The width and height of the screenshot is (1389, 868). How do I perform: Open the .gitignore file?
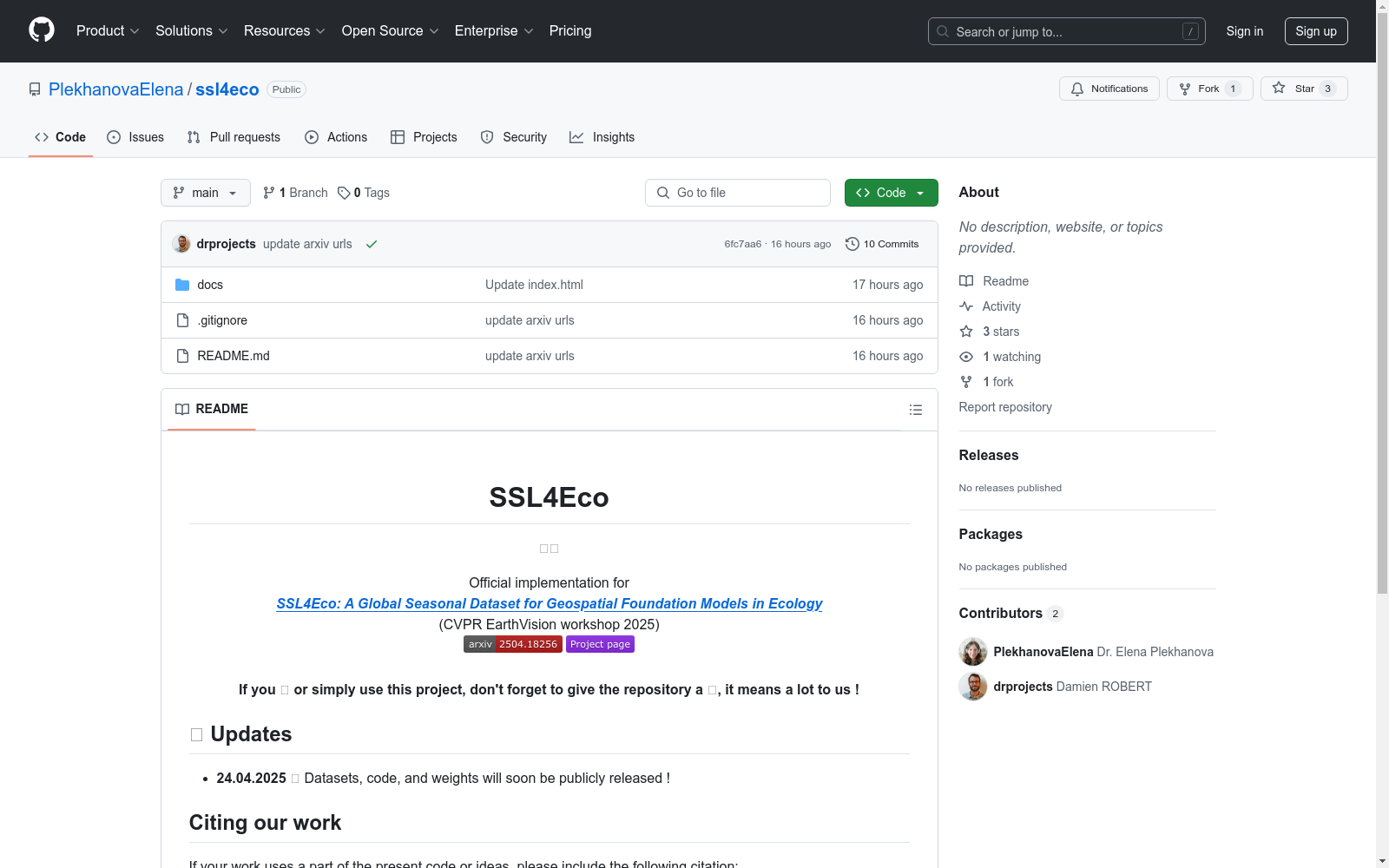(222, 320)
